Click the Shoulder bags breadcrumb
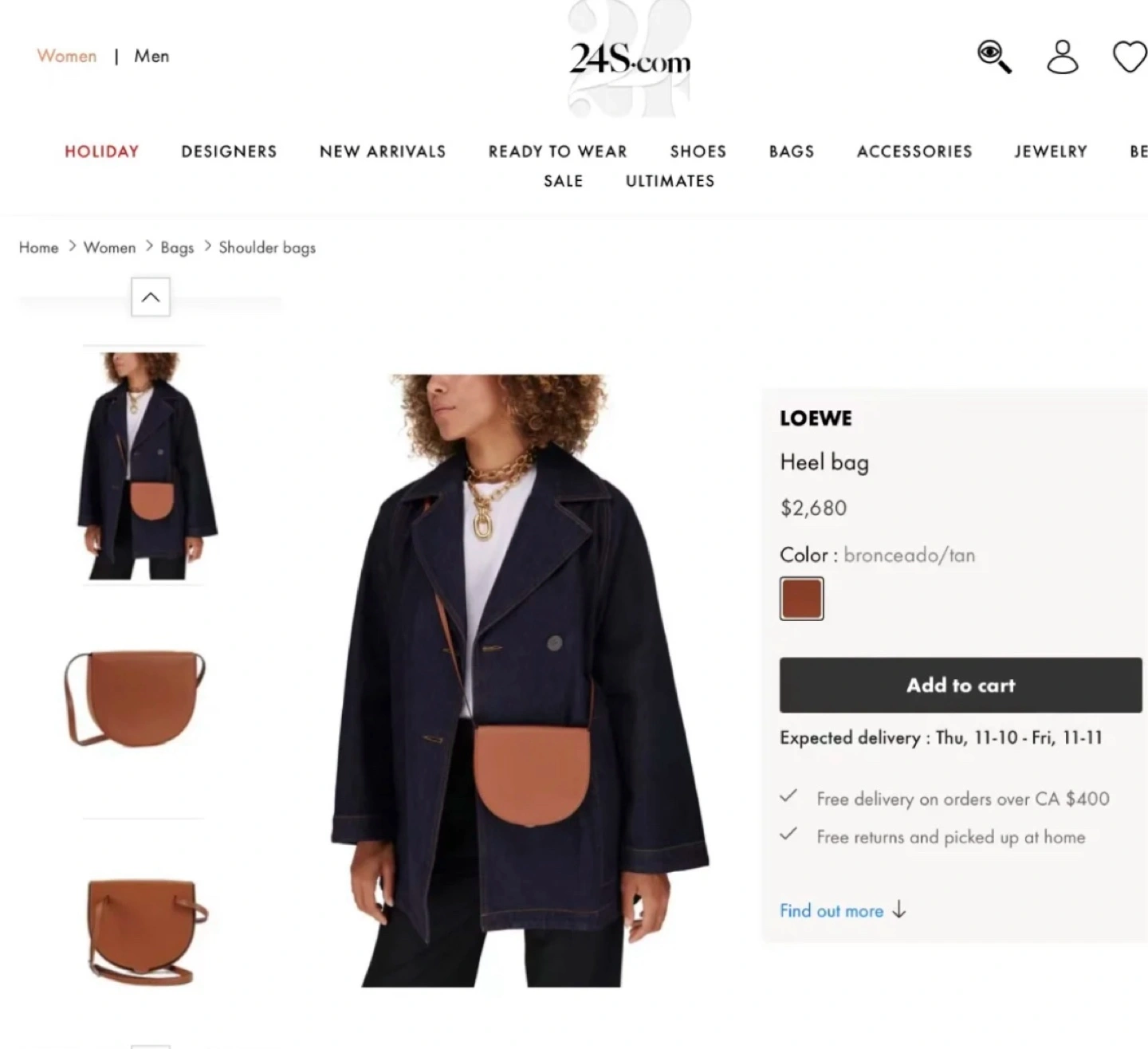 tap(267, 247)
